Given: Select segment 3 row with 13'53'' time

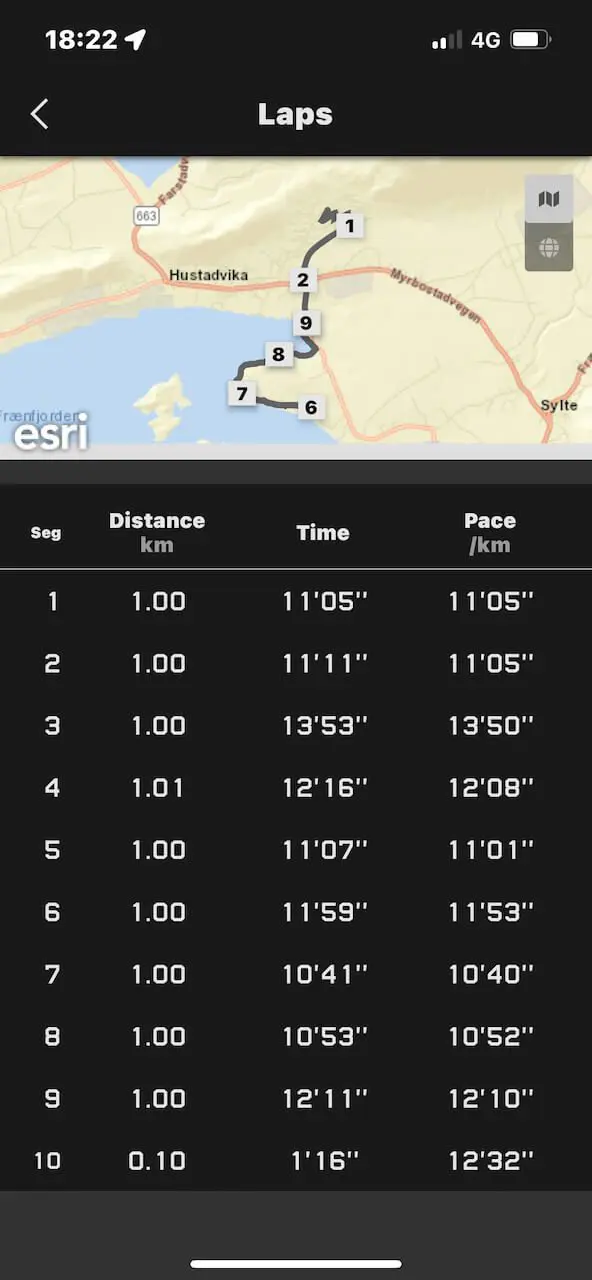Looking at the screenshot, I should pyautogui.click(x=296, y=725).
